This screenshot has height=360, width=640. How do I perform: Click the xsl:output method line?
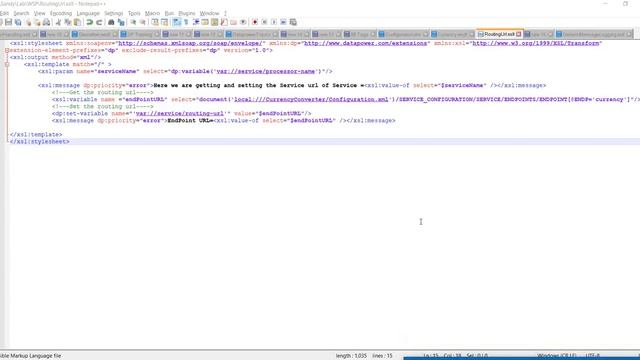[x=55, y=58]
